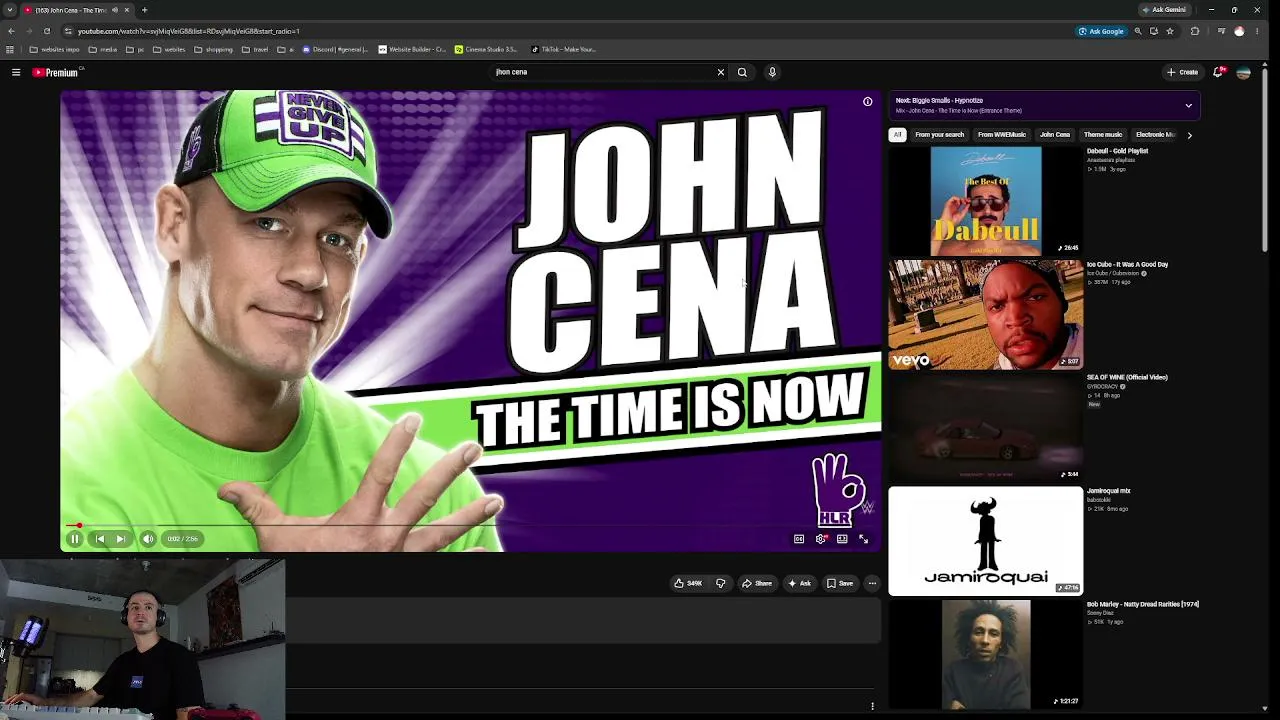Run the search with the magnifier button
This screenshot has height=720, width=1280.
742,72
